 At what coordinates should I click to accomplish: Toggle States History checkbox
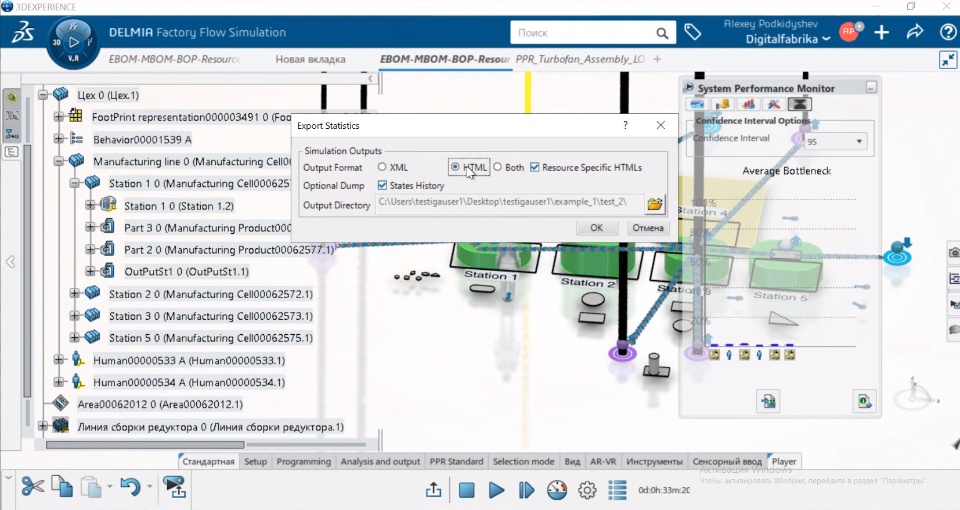pos(382,185)
